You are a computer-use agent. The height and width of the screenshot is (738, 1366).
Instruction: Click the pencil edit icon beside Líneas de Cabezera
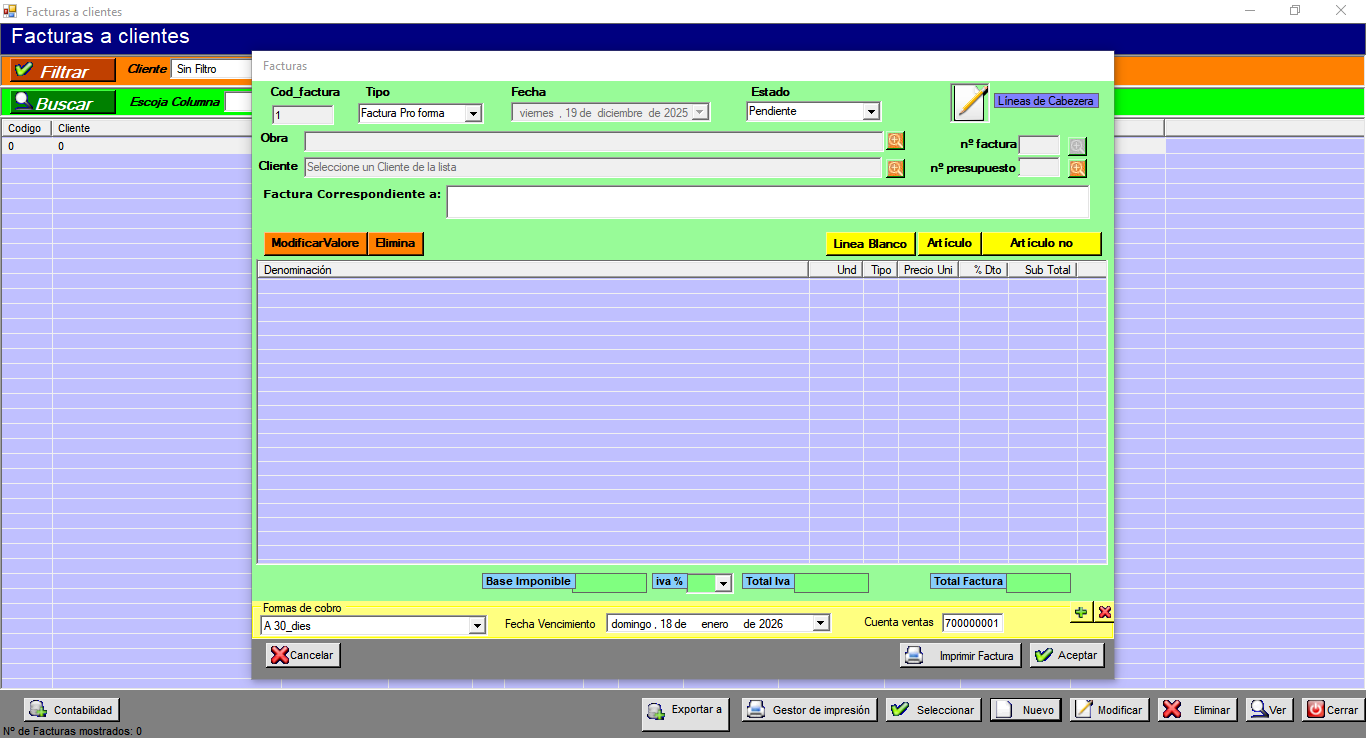[969, 102]
